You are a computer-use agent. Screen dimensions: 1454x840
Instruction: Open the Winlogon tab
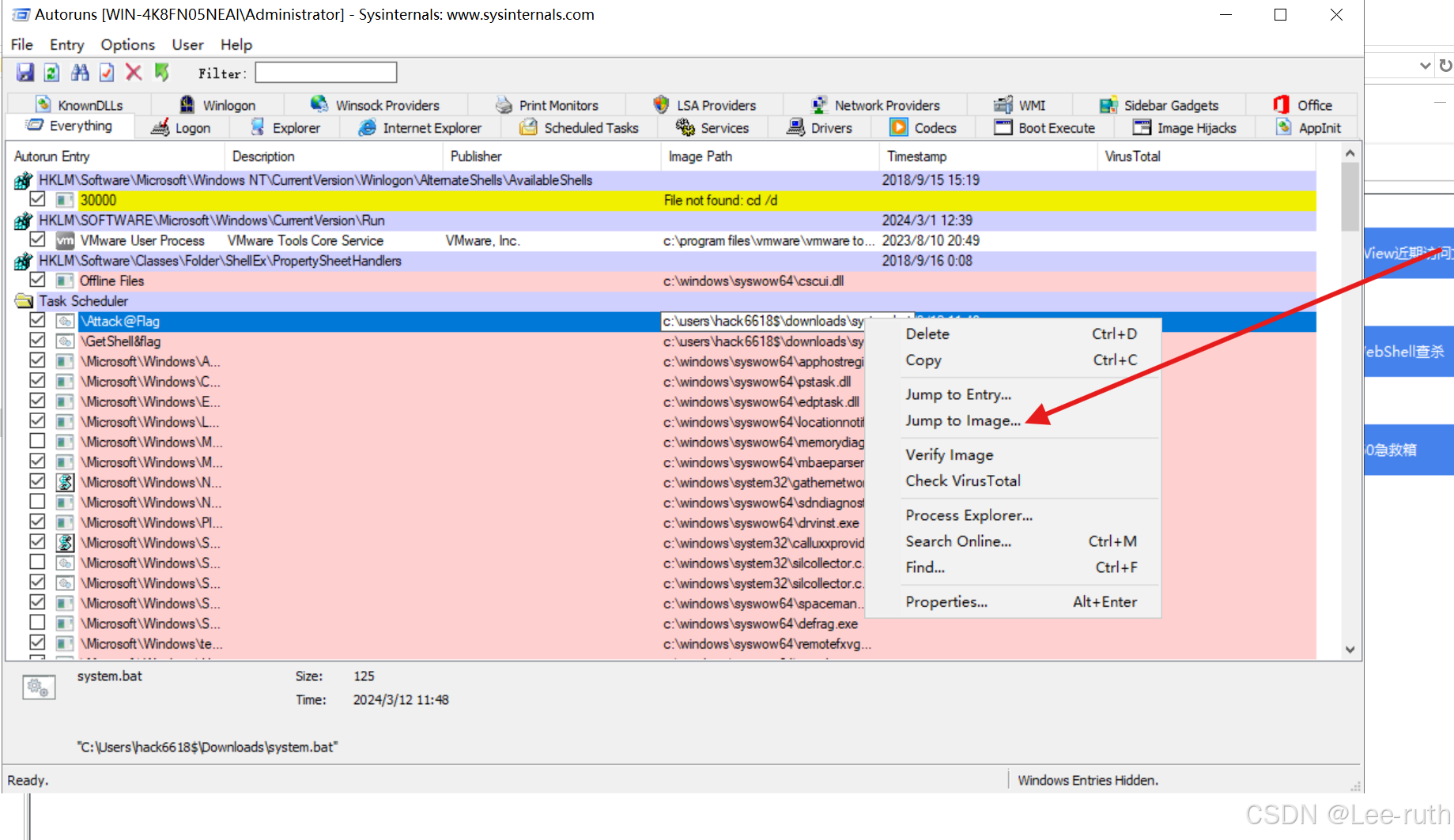coord(217,105)
